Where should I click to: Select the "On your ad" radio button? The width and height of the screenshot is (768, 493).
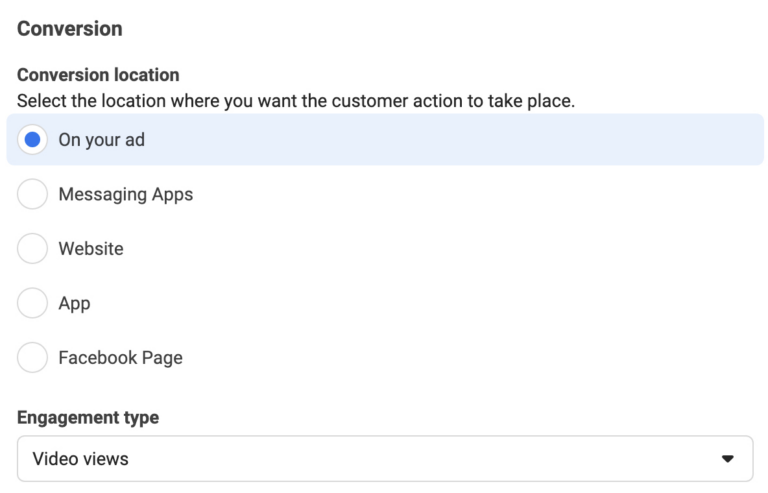click(32, 140)
